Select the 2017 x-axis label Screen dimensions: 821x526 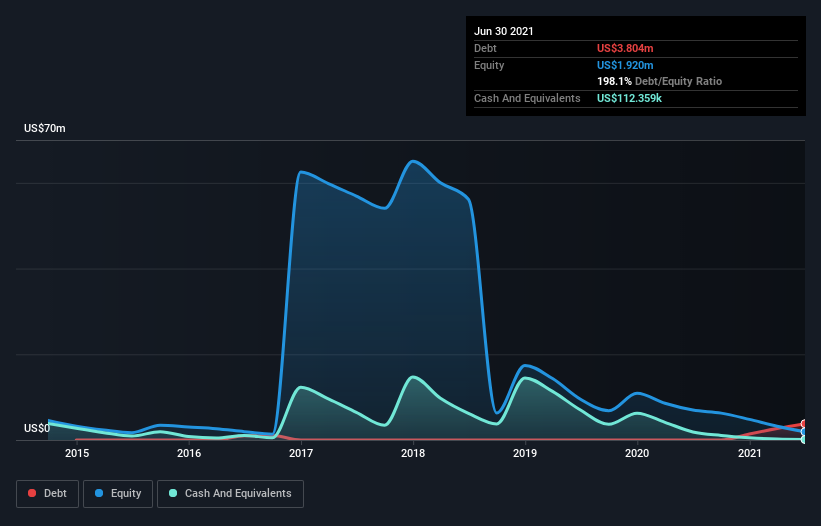click(301, 453)
